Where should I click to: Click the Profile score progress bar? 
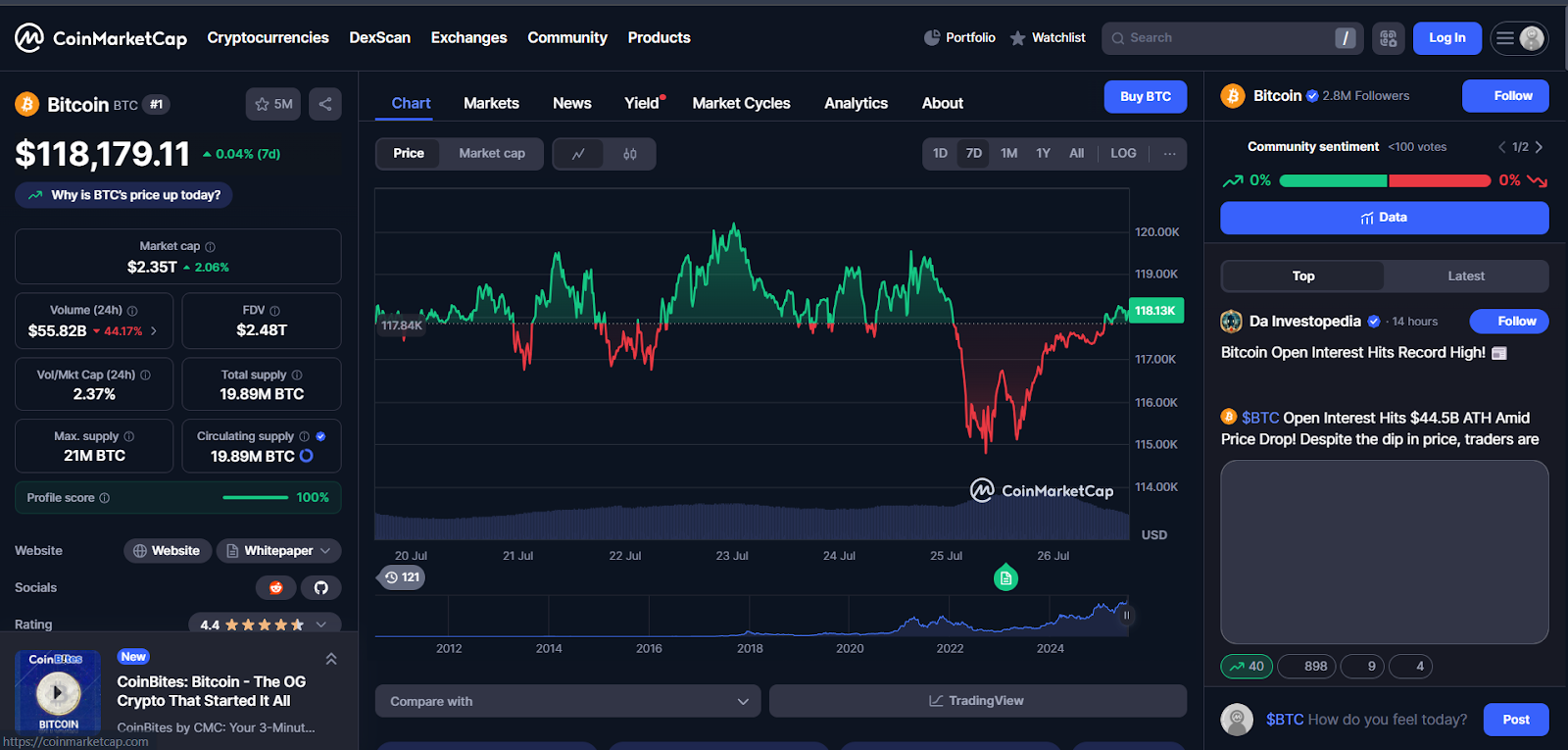coord(255,498)
